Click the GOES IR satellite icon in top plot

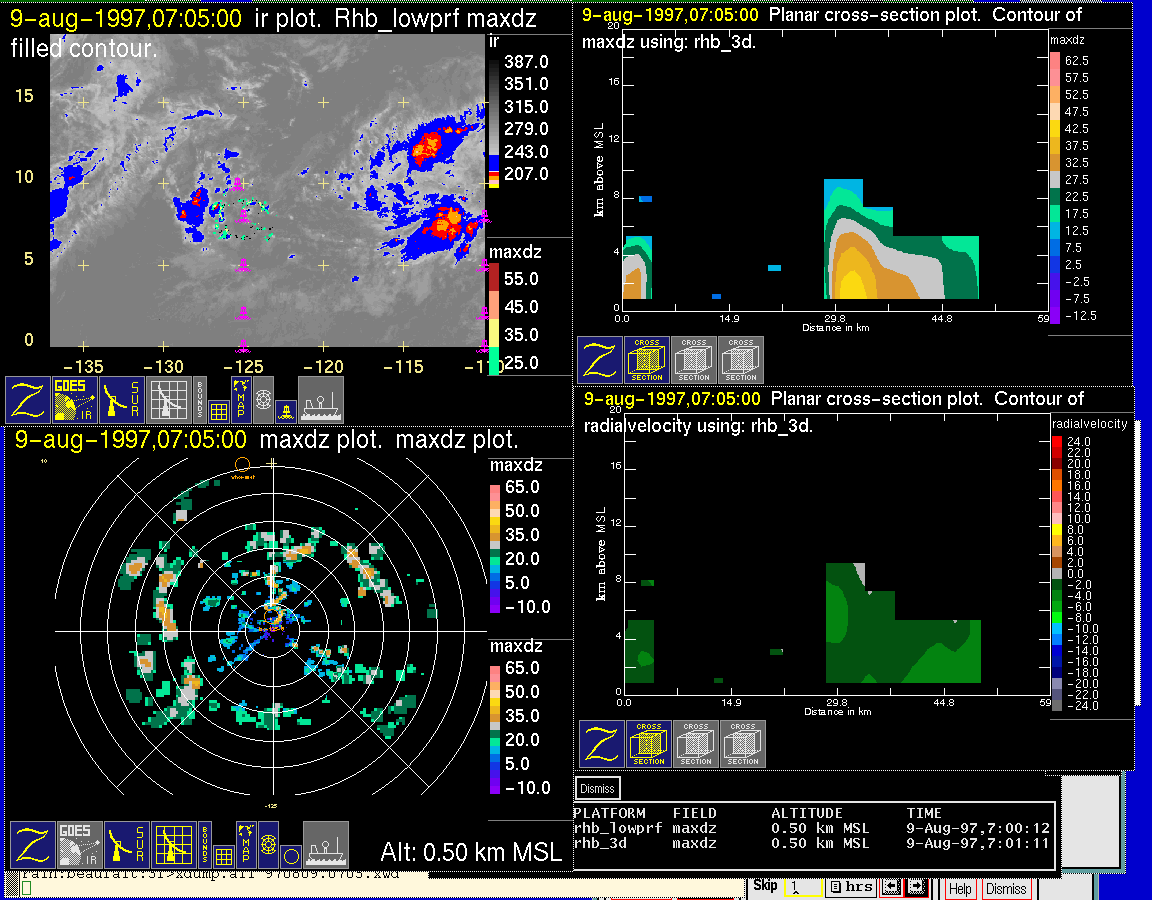[x=75, y=400]
